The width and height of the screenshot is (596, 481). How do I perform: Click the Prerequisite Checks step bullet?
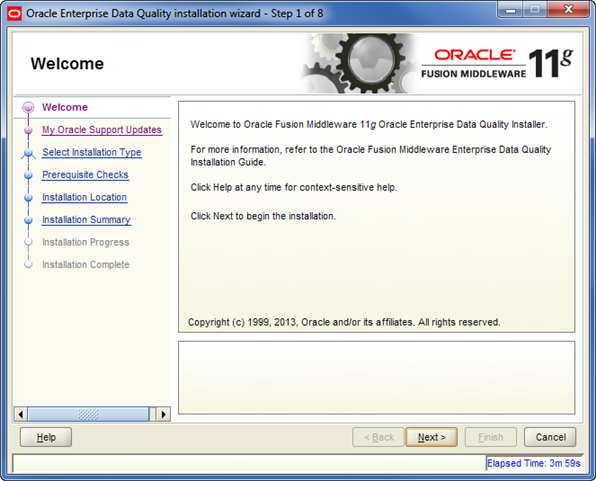(x=28, y=175)
